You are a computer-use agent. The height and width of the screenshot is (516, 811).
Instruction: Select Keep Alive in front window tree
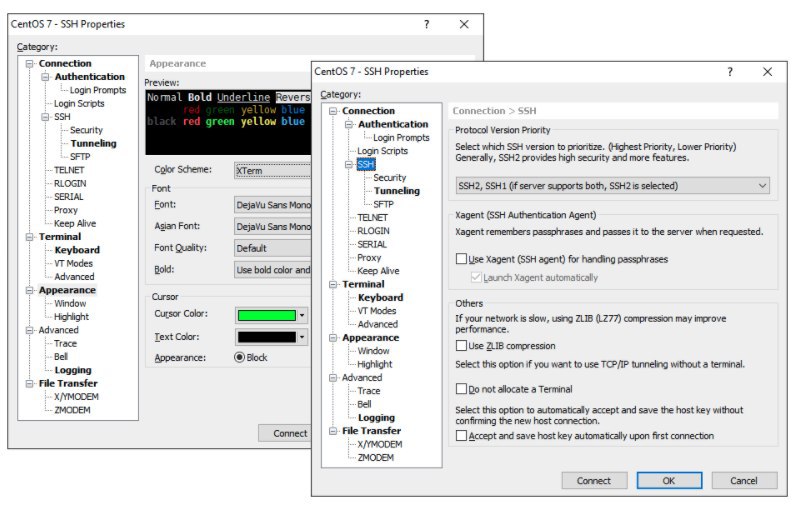[x=378, y=271]
